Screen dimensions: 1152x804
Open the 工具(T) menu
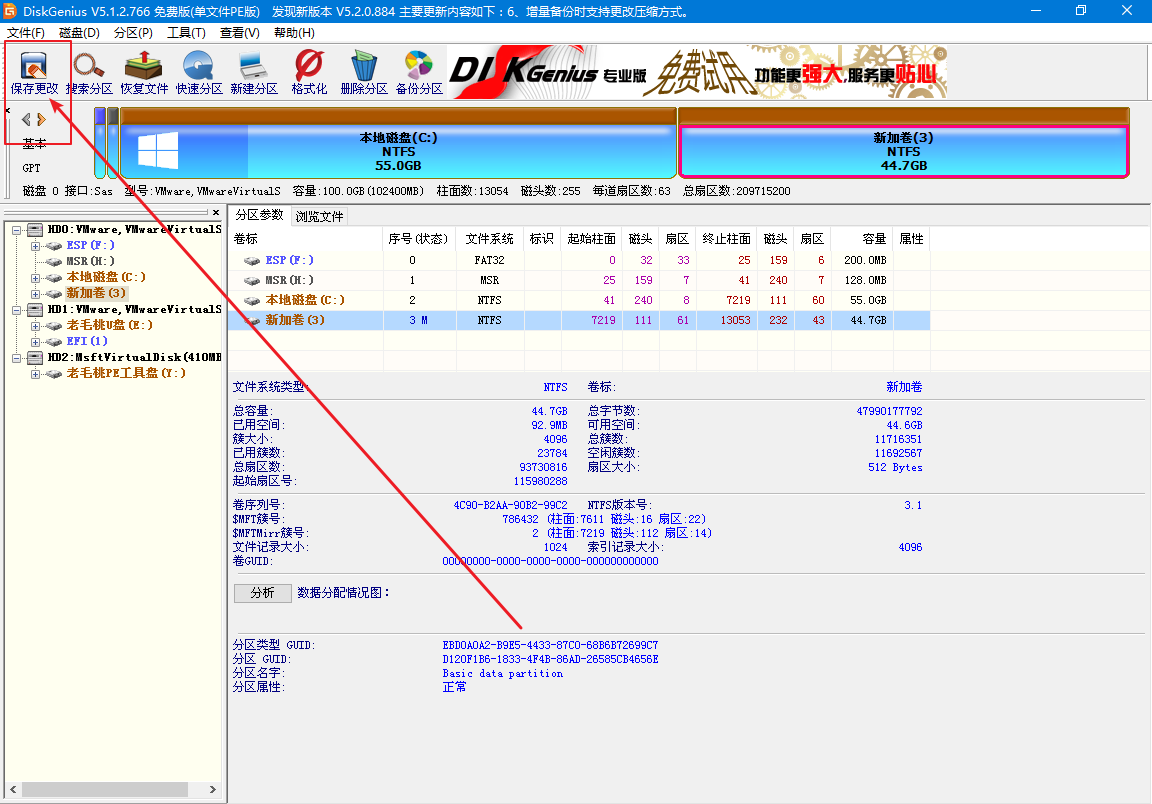click(x=186, y=32)
